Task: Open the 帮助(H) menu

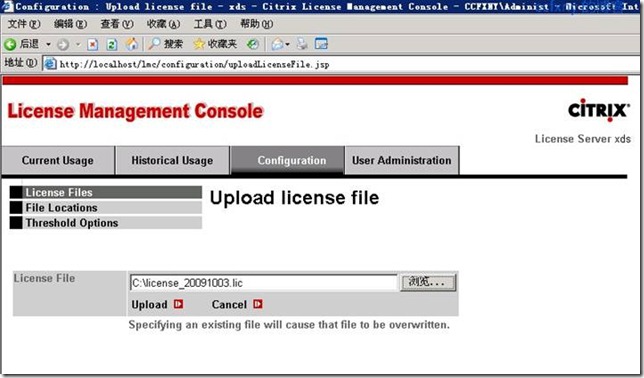Action: tap(256, 24)
